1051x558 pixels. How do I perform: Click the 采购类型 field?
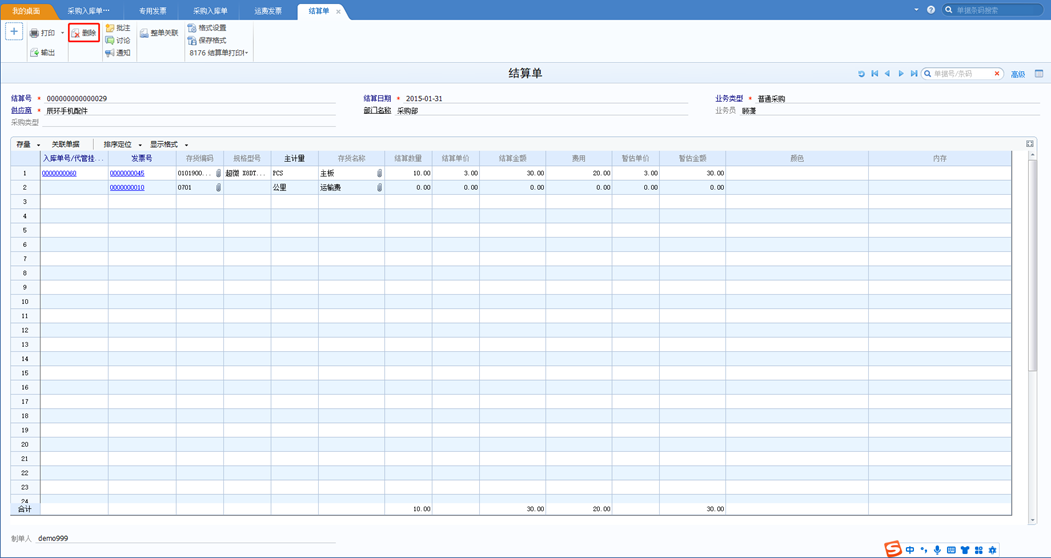pos(188,123)
